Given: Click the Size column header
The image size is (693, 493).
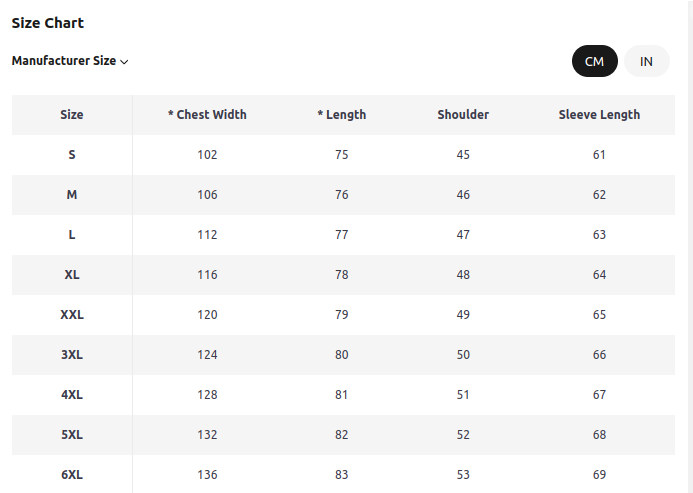Looking at the screenshot, I should [x=72, y=115].
